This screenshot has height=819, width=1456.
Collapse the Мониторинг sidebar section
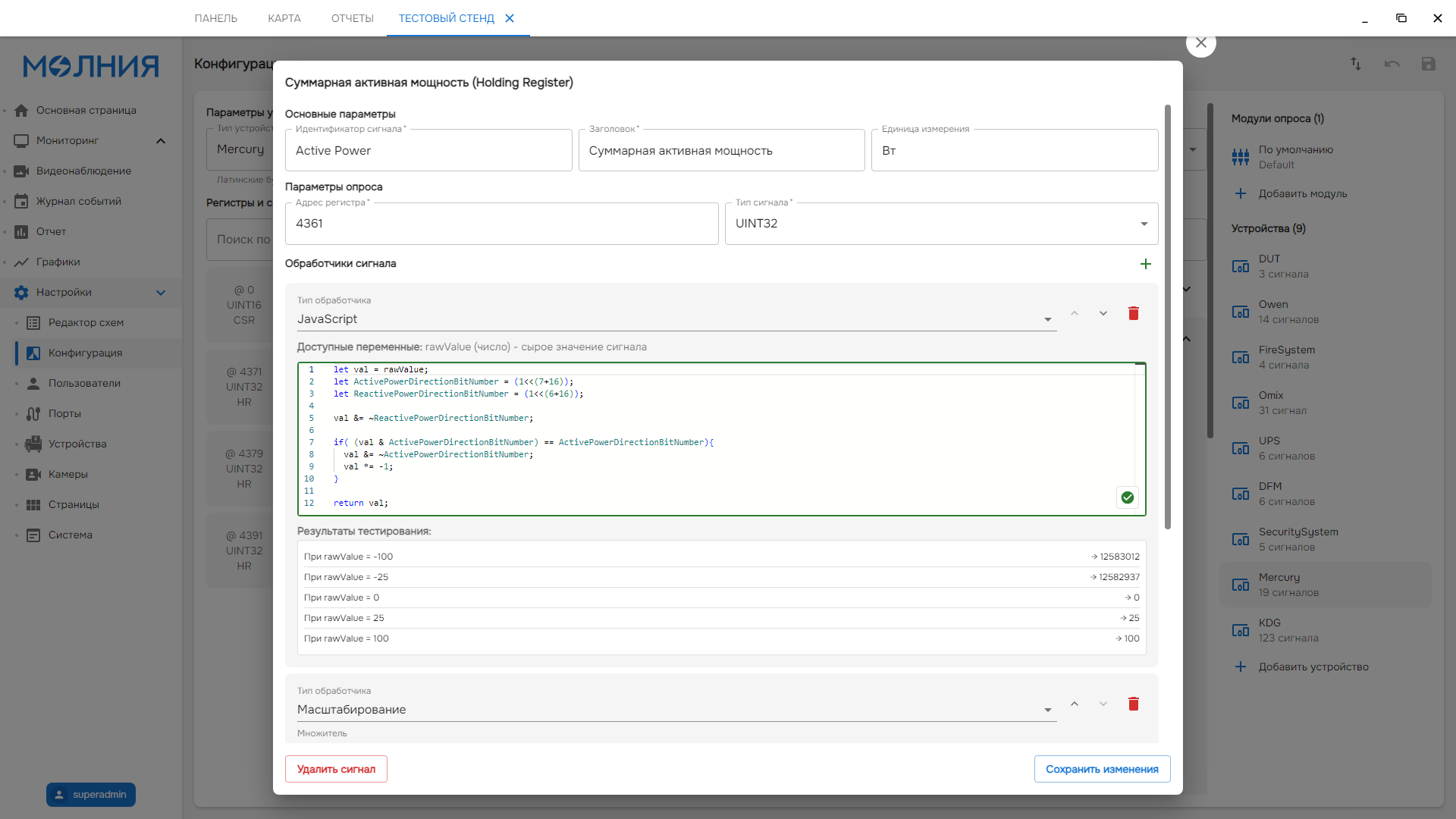click(160, 140)
